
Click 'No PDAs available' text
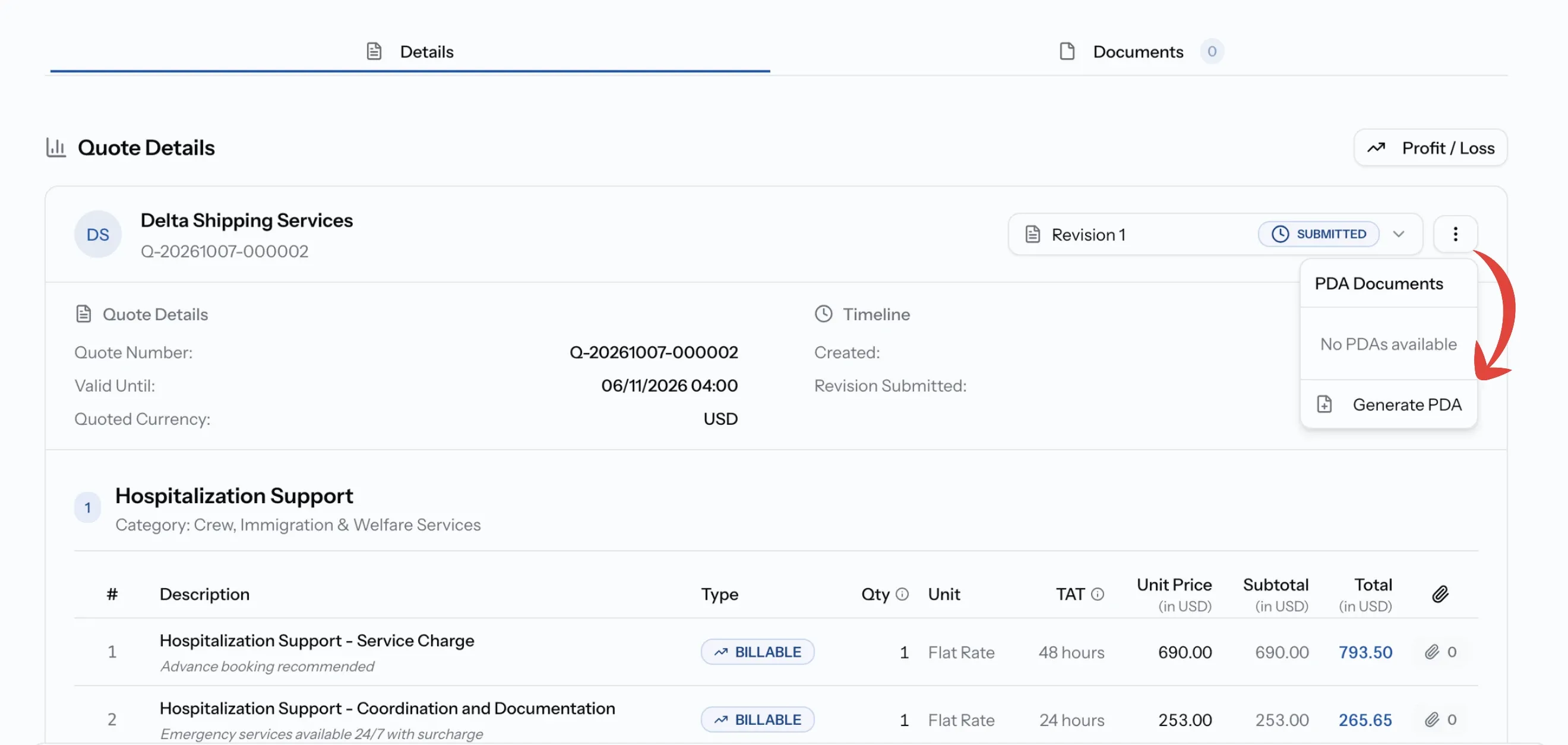(x=1388, y=344)
